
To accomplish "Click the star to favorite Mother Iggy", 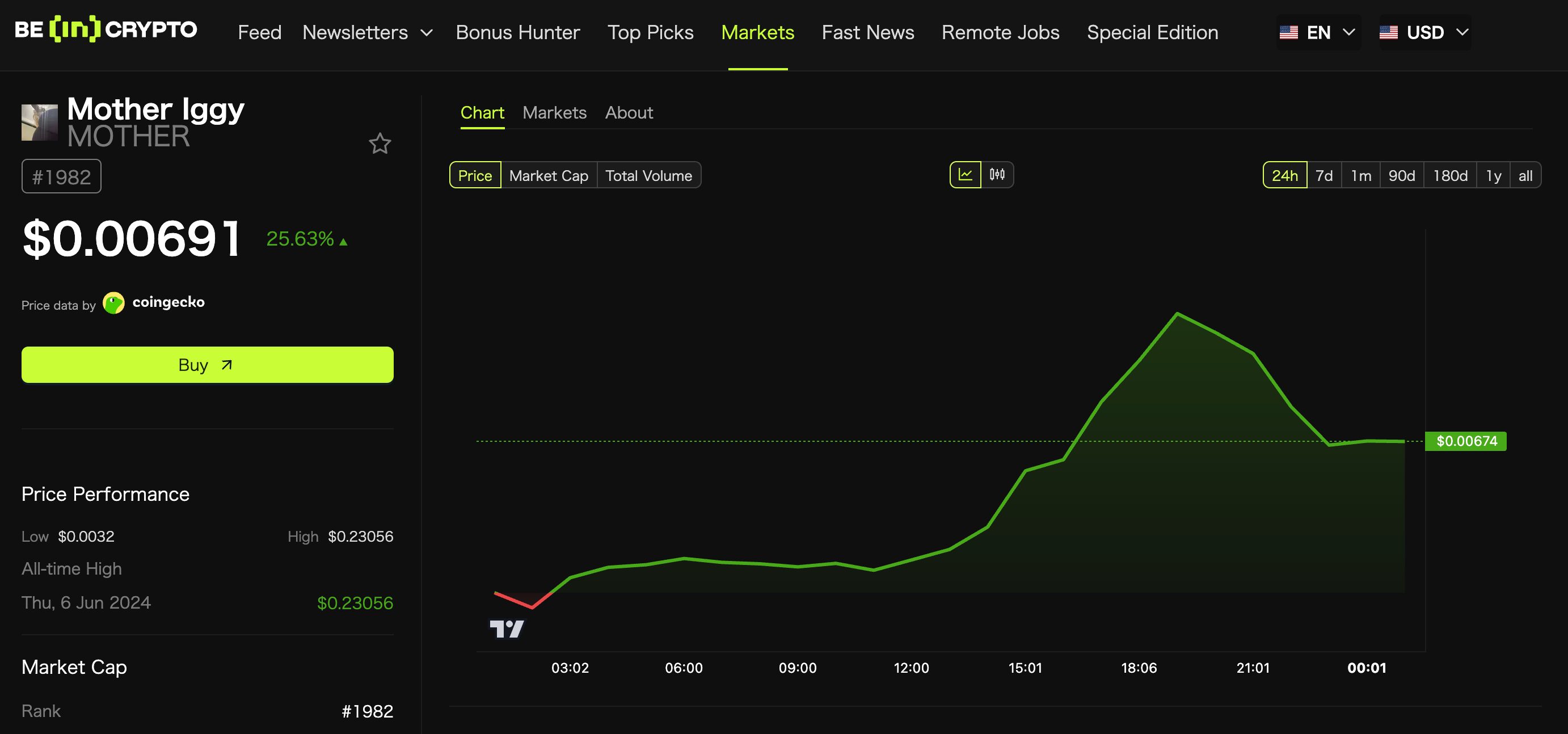I will (380, 144).
